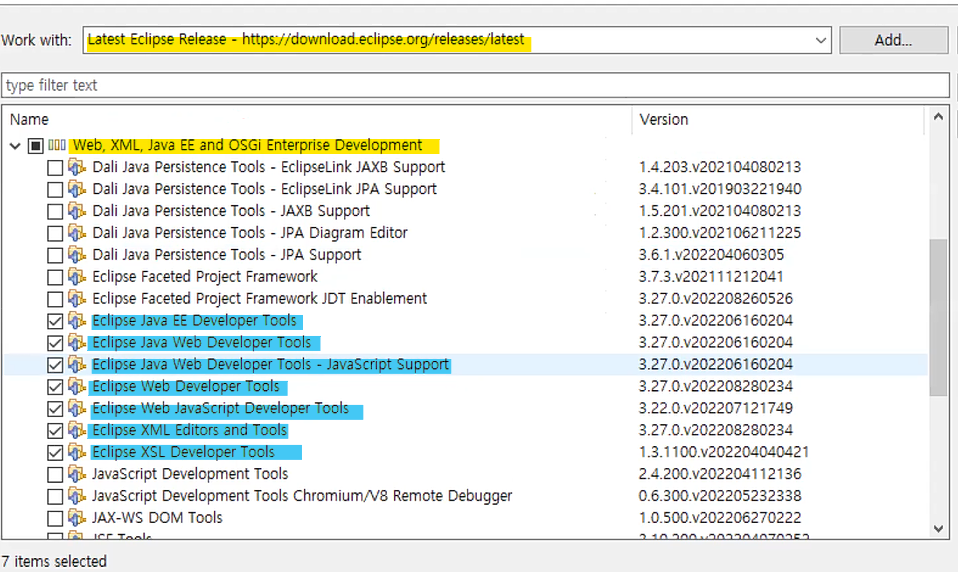Click icon of JavaScript Development Tools row
Image resolution: width=958 pixels, height=572 pixels.
pos(76,474)
